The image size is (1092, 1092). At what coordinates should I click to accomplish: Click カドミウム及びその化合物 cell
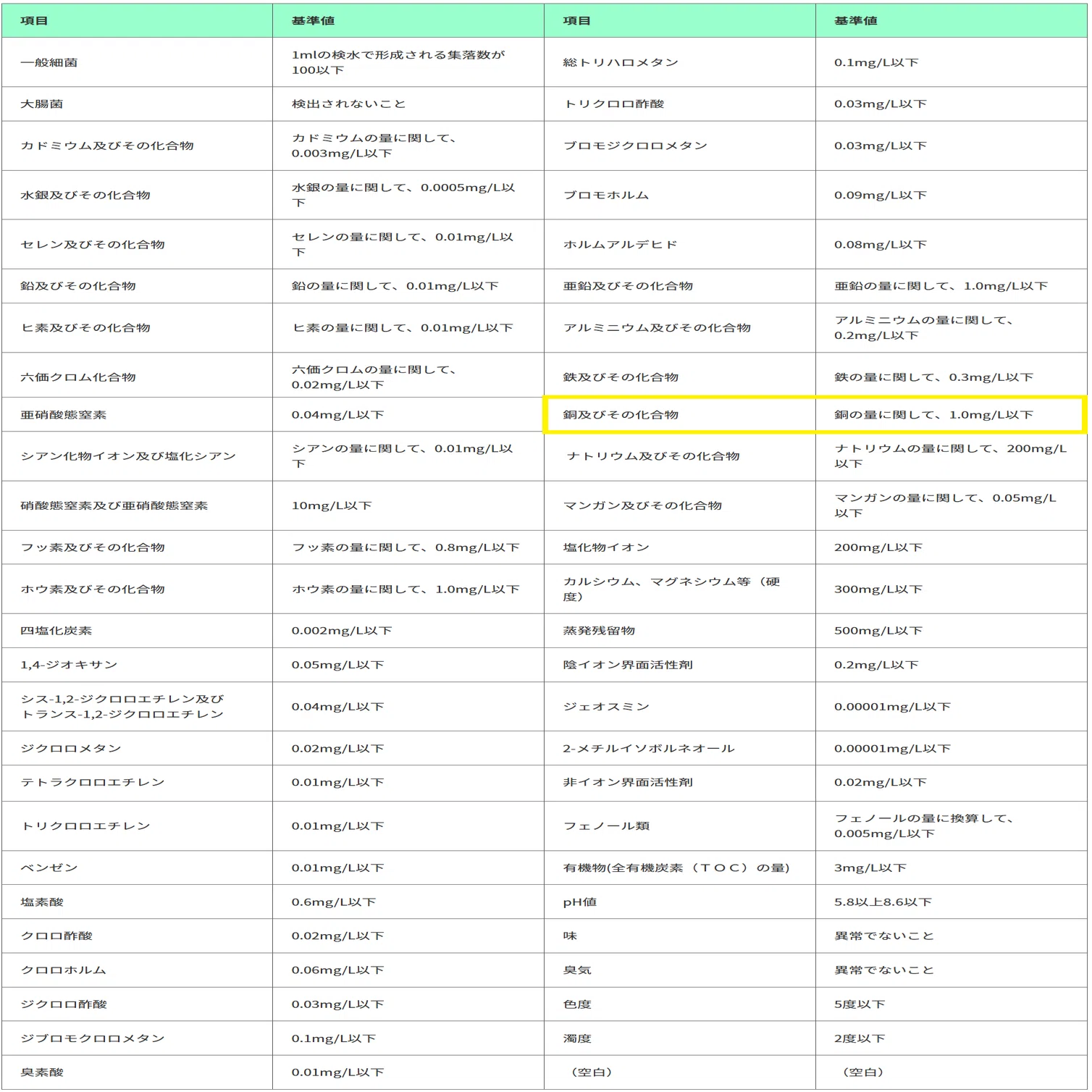[137, 146]
